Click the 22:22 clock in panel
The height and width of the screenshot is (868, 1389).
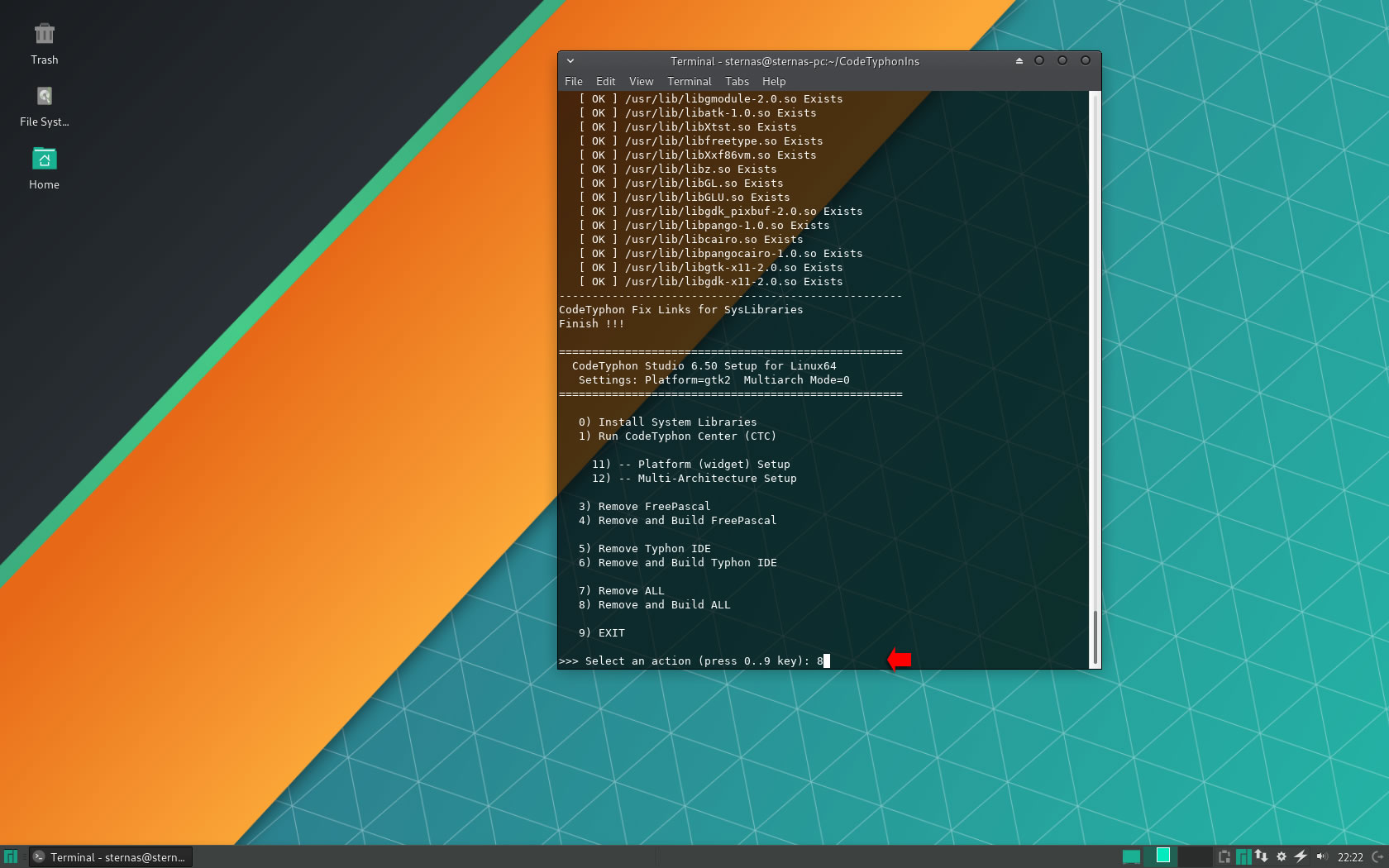coord(1350,857)
